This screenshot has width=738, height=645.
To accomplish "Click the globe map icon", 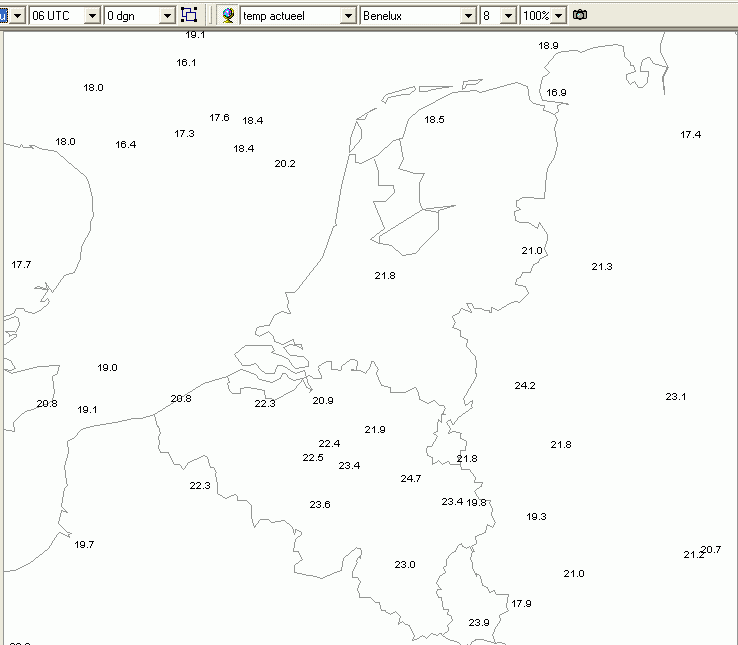I will [229, 16].
